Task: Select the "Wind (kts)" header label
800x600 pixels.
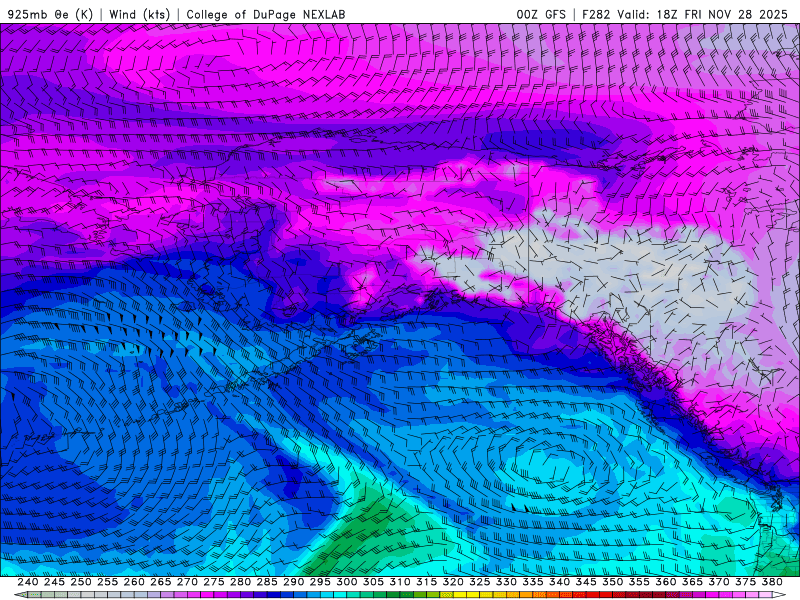Action: [139, 14]
